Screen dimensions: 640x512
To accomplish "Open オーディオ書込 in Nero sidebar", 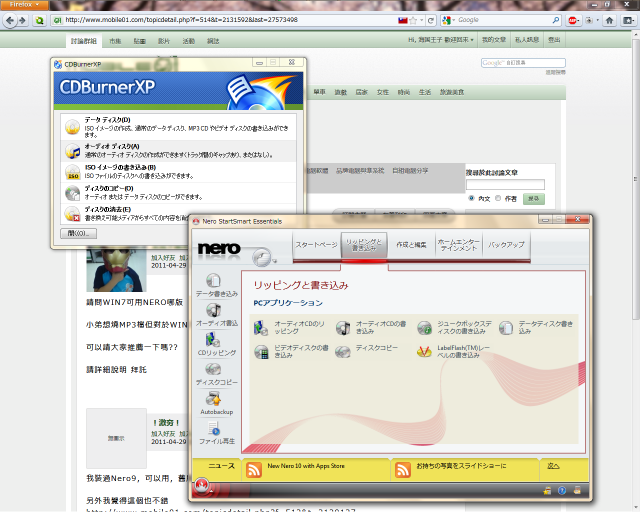I will [216, 314].
